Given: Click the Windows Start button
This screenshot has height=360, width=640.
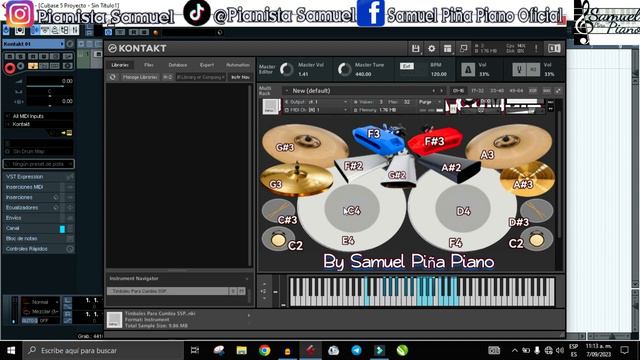Looking at the screenshot, I should [11, 350].
